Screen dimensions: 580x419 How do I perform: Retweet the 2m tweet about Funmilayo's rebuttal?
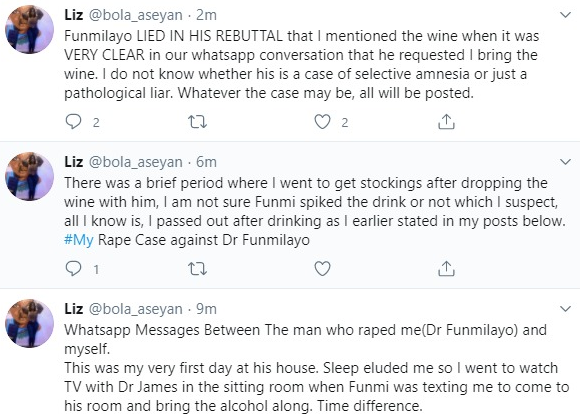coord(197,122)
